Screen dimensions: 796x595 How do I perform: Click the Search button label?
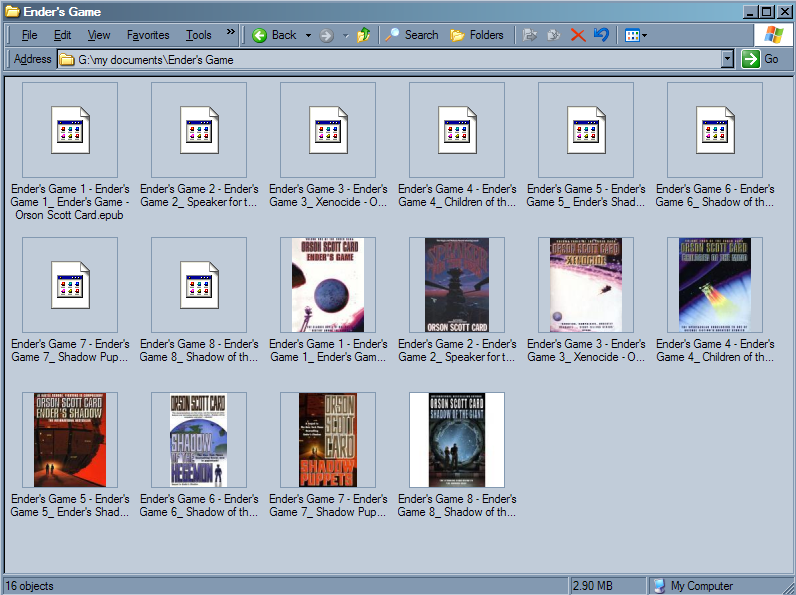click(421, 35)
